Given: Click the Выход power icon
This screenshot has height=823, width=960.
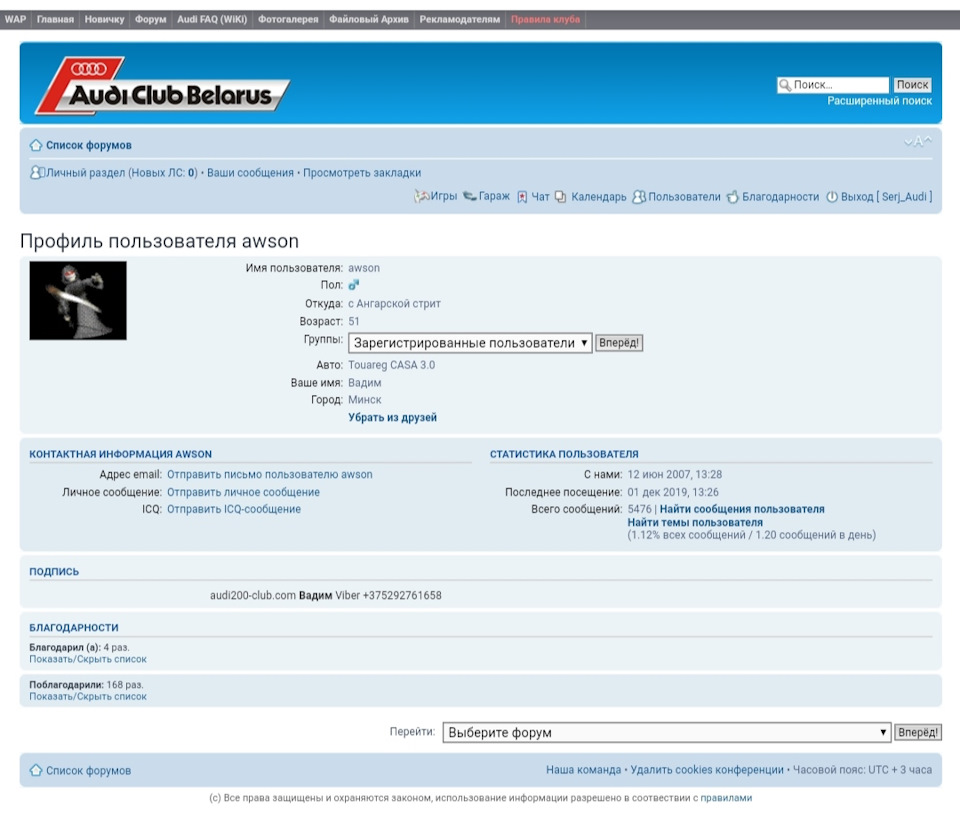Looking at the screenshot, I should click(x=832, y=197).
